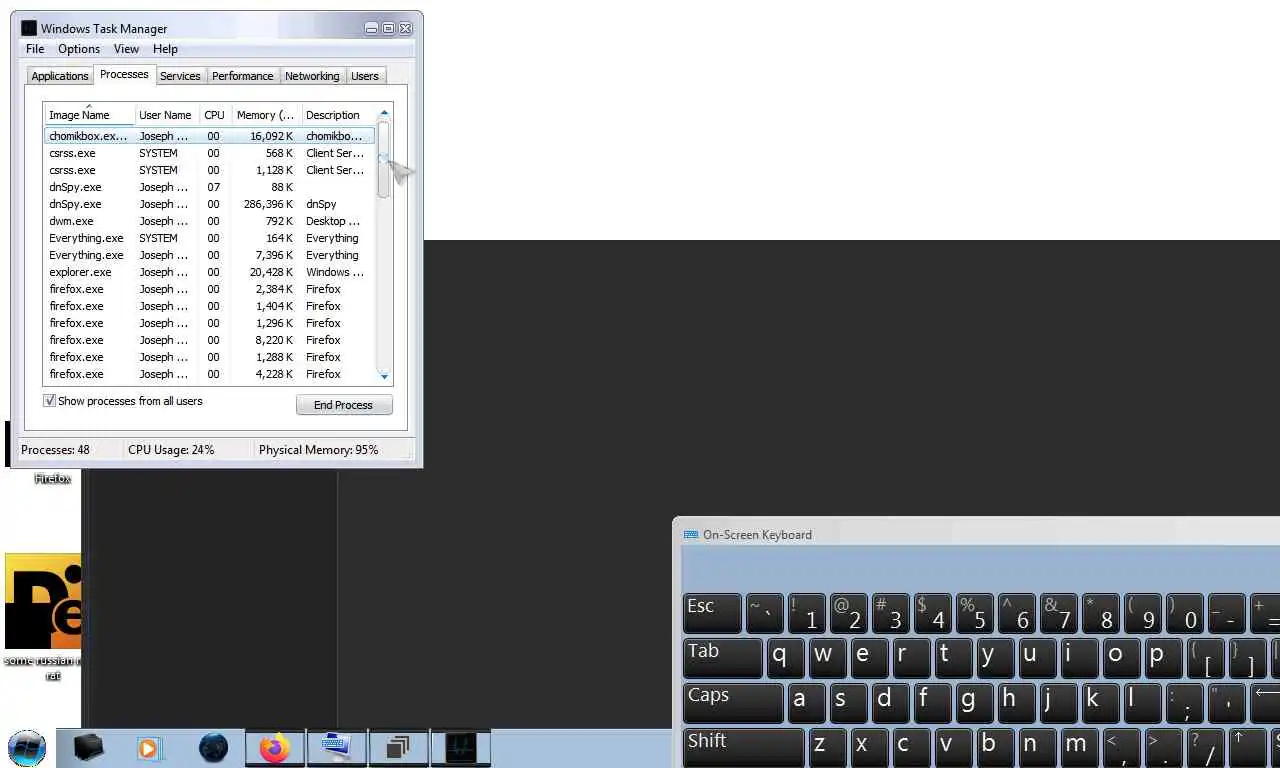1280x768 pixels.
Task: Click the Tab key on keyboard
Action: click(x=723, y=658)
